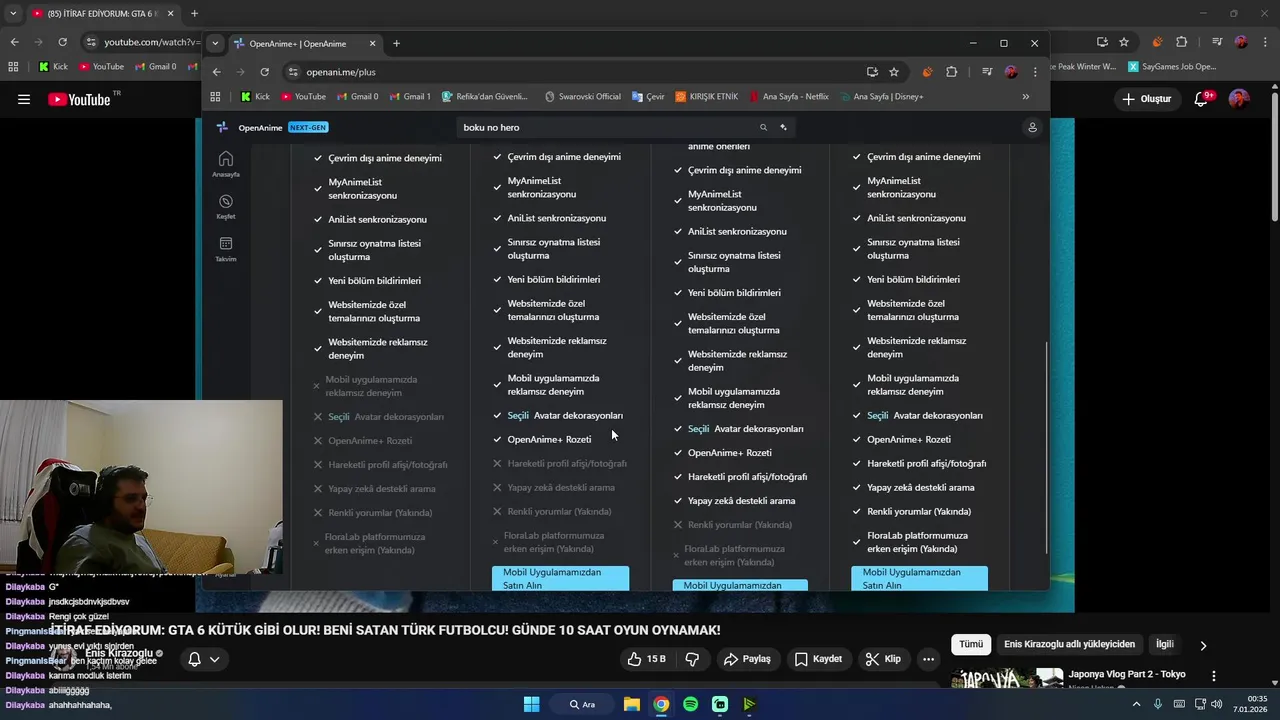Open the Refika'dan Güvenli bookmark

[x=484, y=97]
